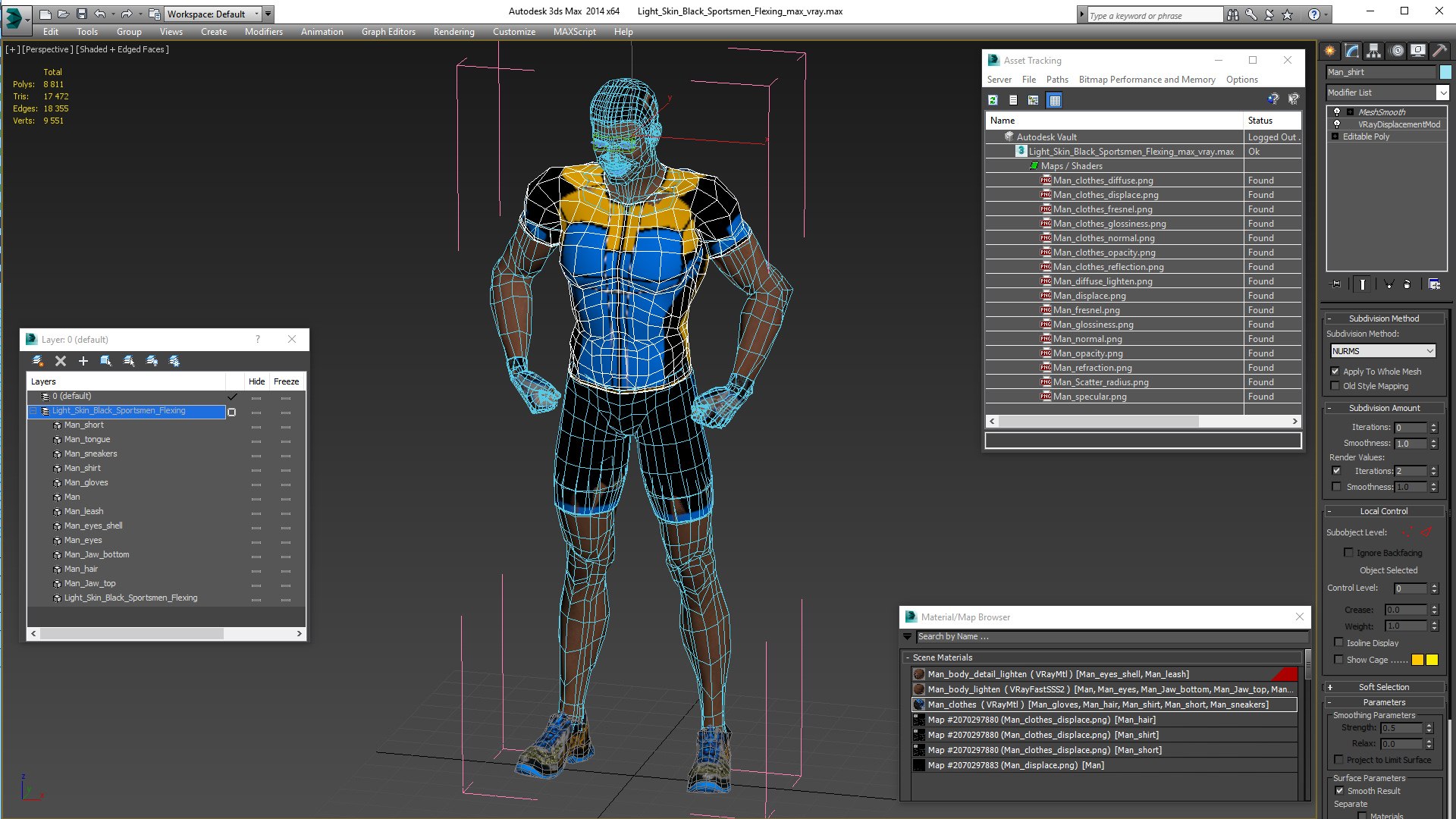This screenshot has height=819, width=1456.
Task: Click Select Highlighted Objects and Layers icon
Action: [106, 361]
